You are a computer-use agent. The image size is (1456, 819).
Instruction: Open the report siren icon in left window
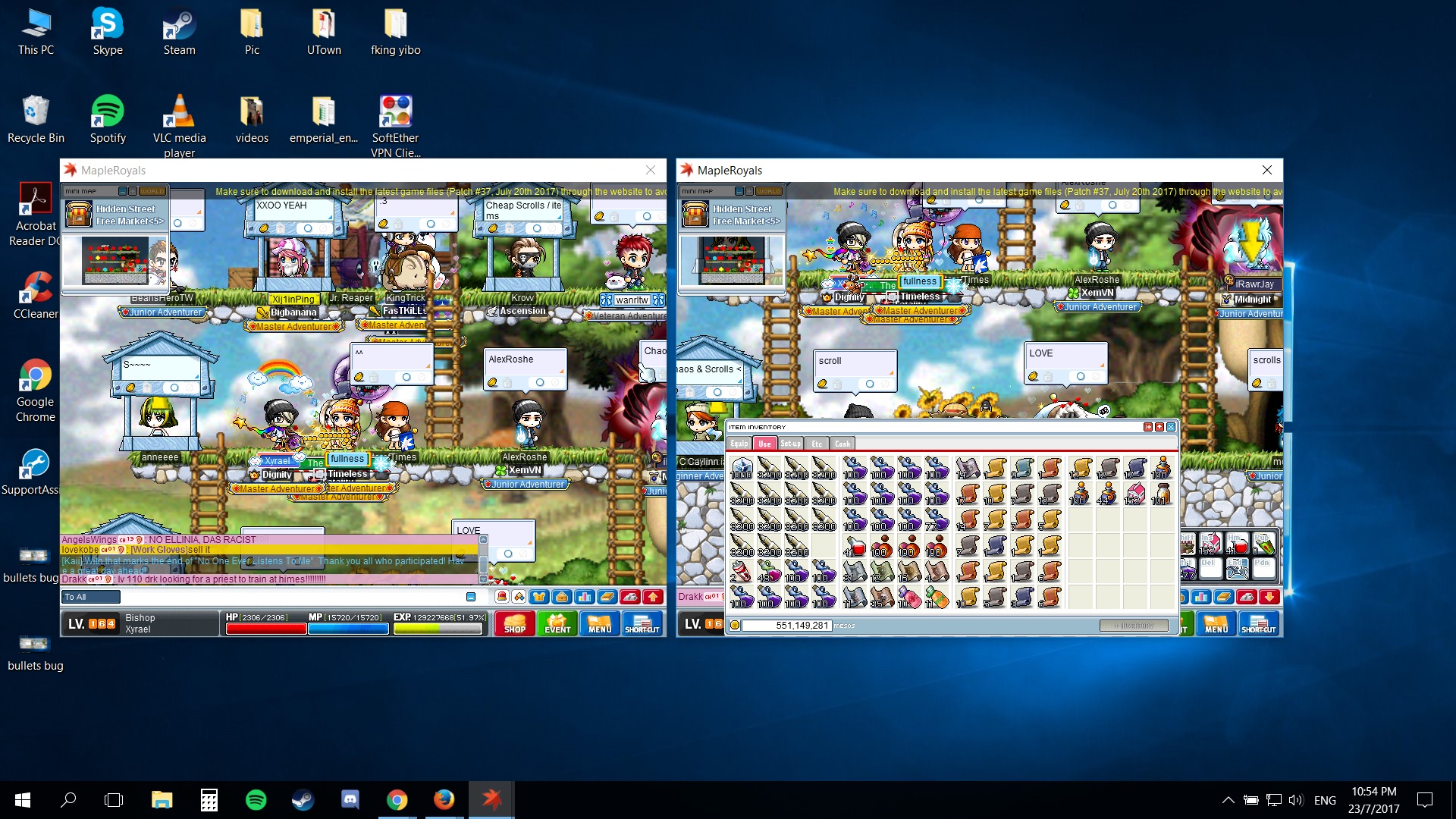[501, 597]
